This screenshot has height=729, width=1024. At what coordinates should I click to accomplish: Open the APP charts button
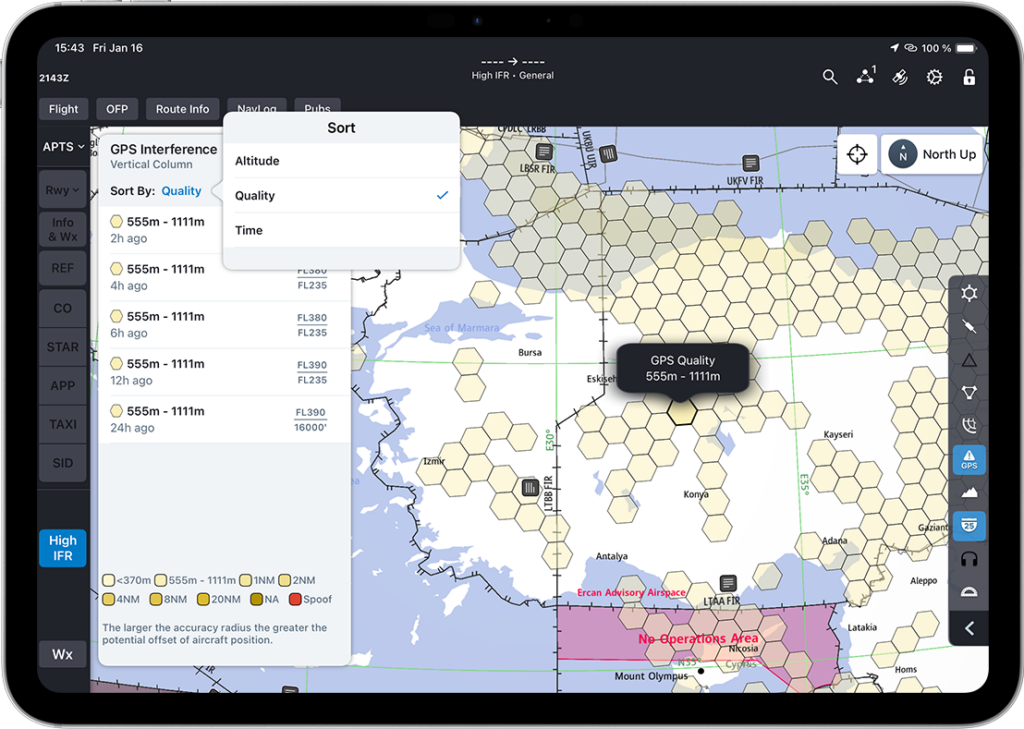click(63, 385)
